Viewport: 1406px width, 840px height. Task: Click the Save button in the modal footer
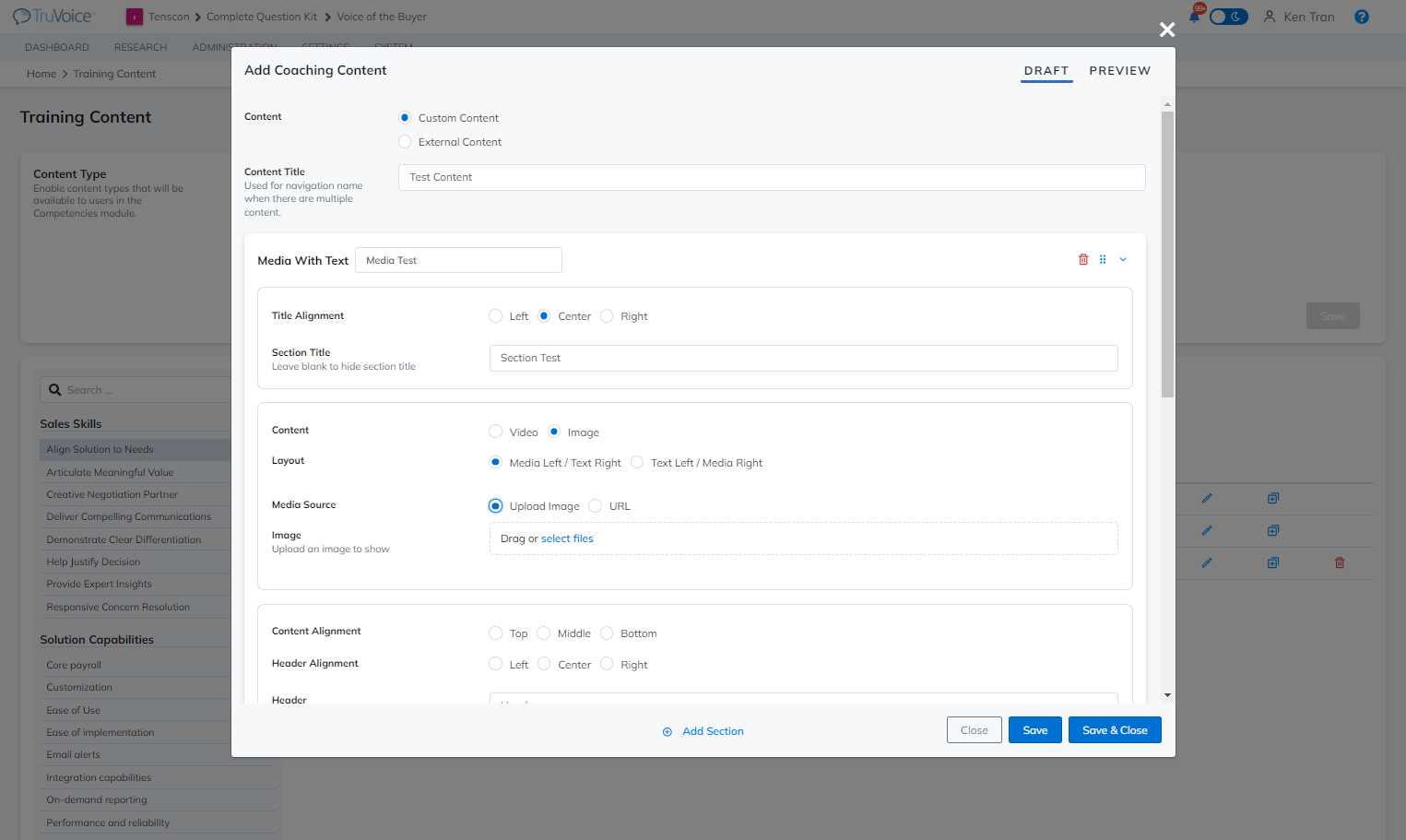point(1035,730)
